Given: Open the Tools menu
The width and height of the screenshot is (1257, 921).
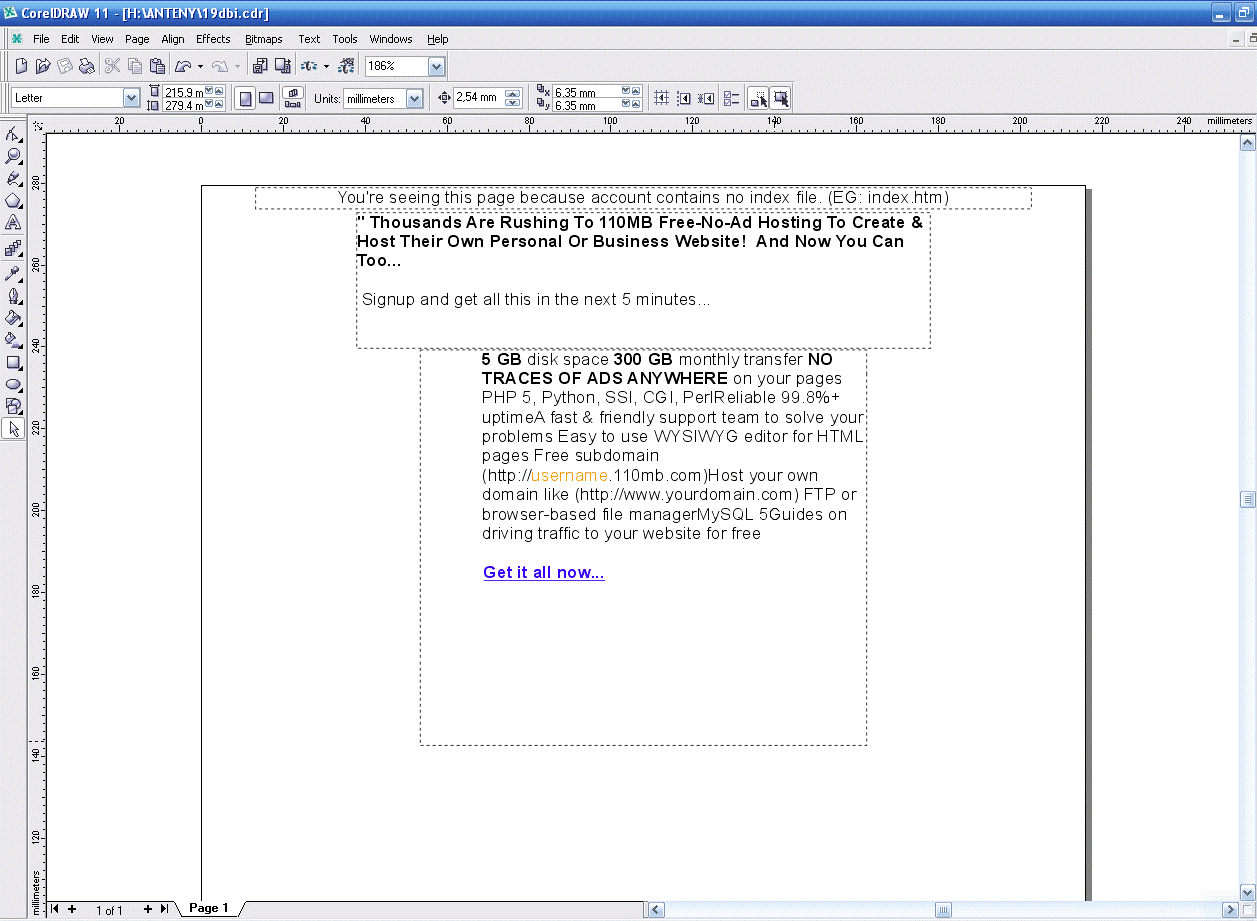Looking at the screenshot, I should click(x=345, y=39).
